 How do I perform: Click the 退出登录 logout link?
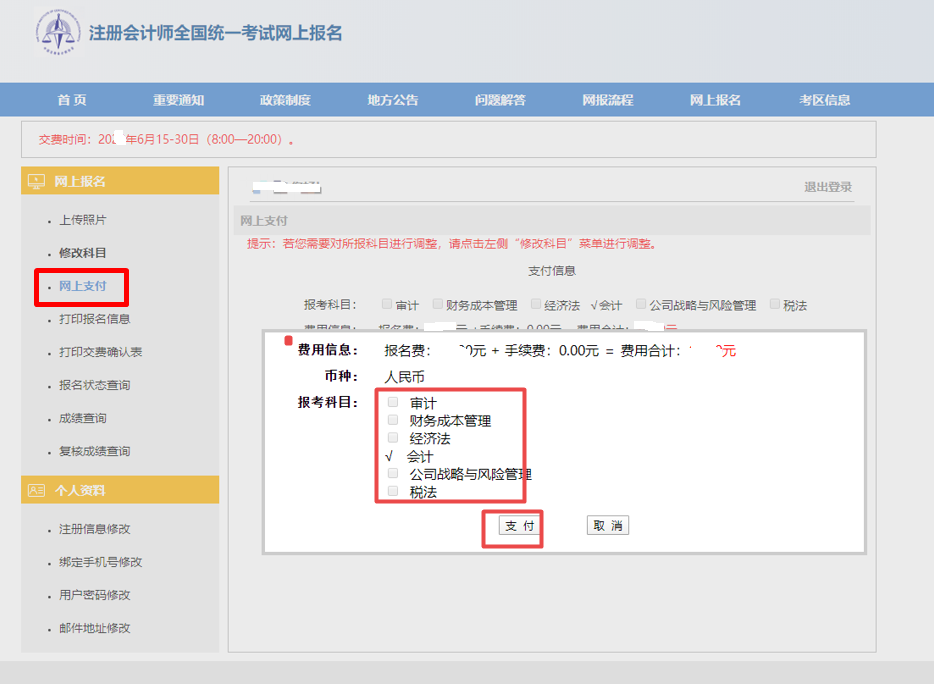coord(828,187)
